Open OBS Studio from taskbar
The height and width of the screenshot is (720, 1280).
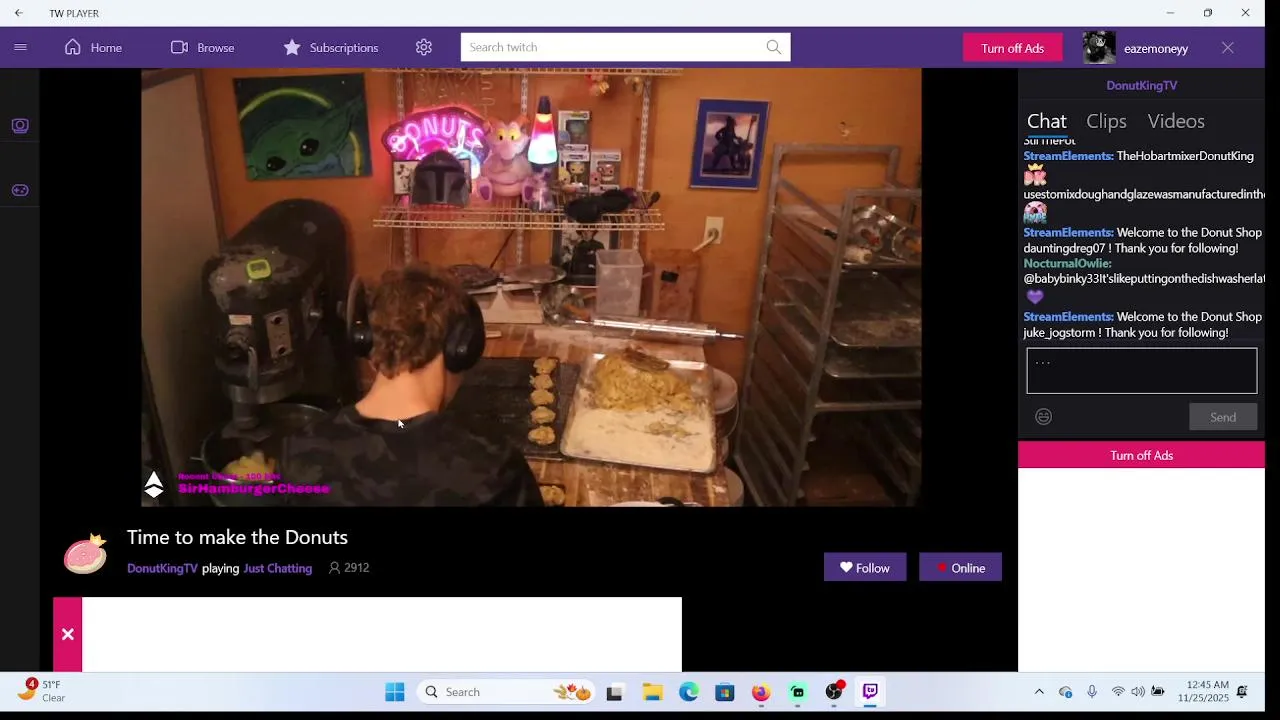tap(834, 692)
